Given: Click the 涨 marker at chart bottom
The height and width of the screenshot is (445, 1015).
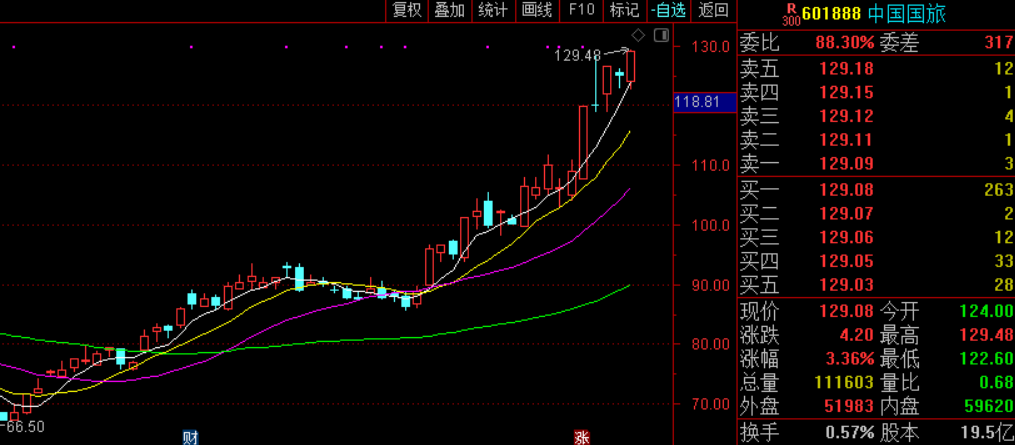Looking at the screenshot, I should click(x=582, y=439).
